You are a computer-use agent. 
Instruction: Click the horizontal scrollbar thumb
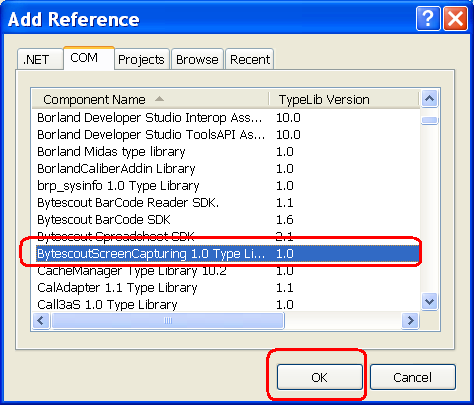pos(168,321)
